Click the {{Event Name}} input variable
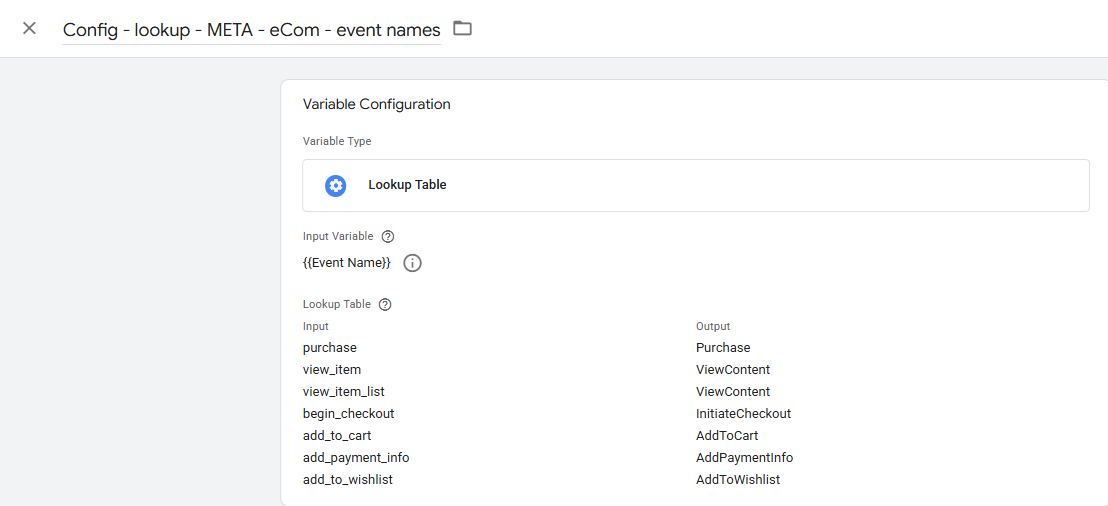 coord(346,263)
